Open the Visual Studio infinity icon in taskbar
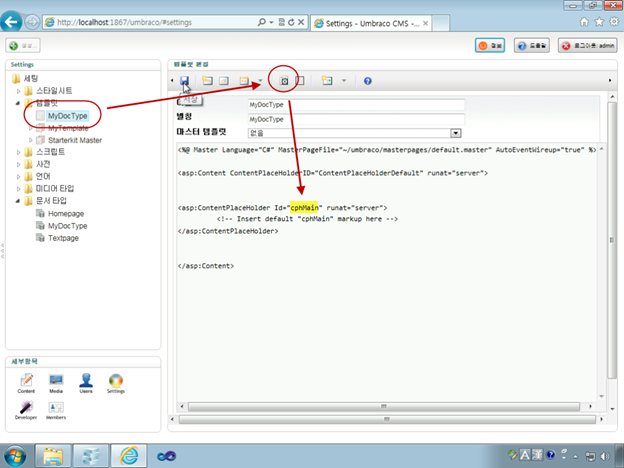624x468 pixels. coord(166,456)
